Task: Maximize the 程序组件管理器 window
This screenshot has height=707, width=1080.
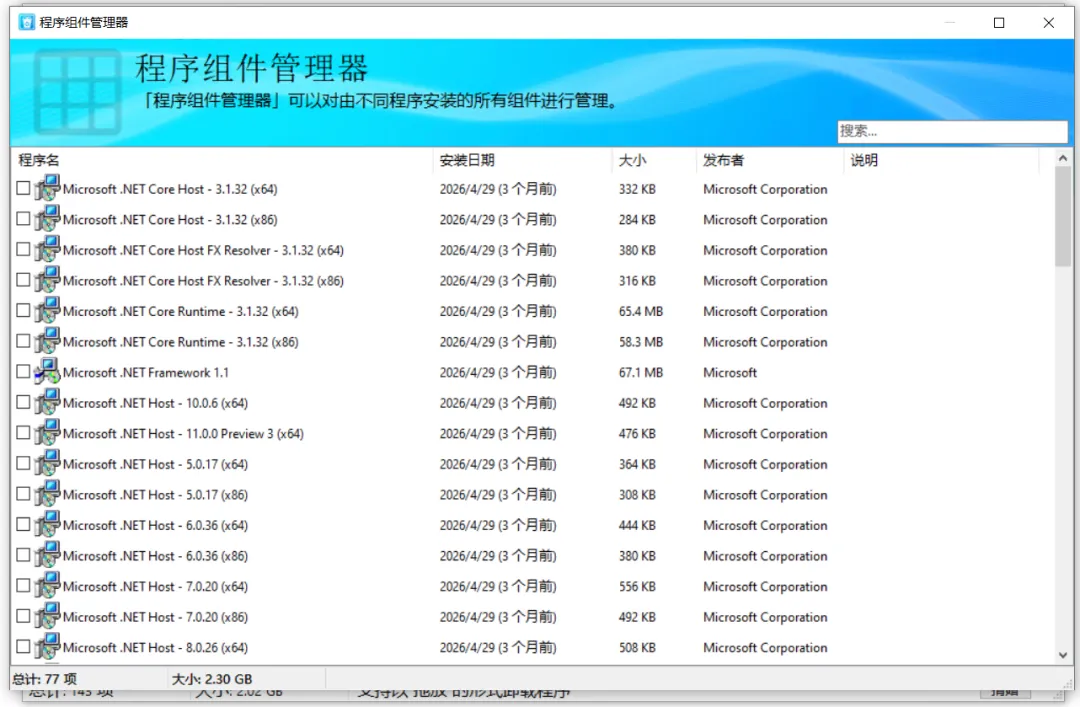Action: point(999,23)
